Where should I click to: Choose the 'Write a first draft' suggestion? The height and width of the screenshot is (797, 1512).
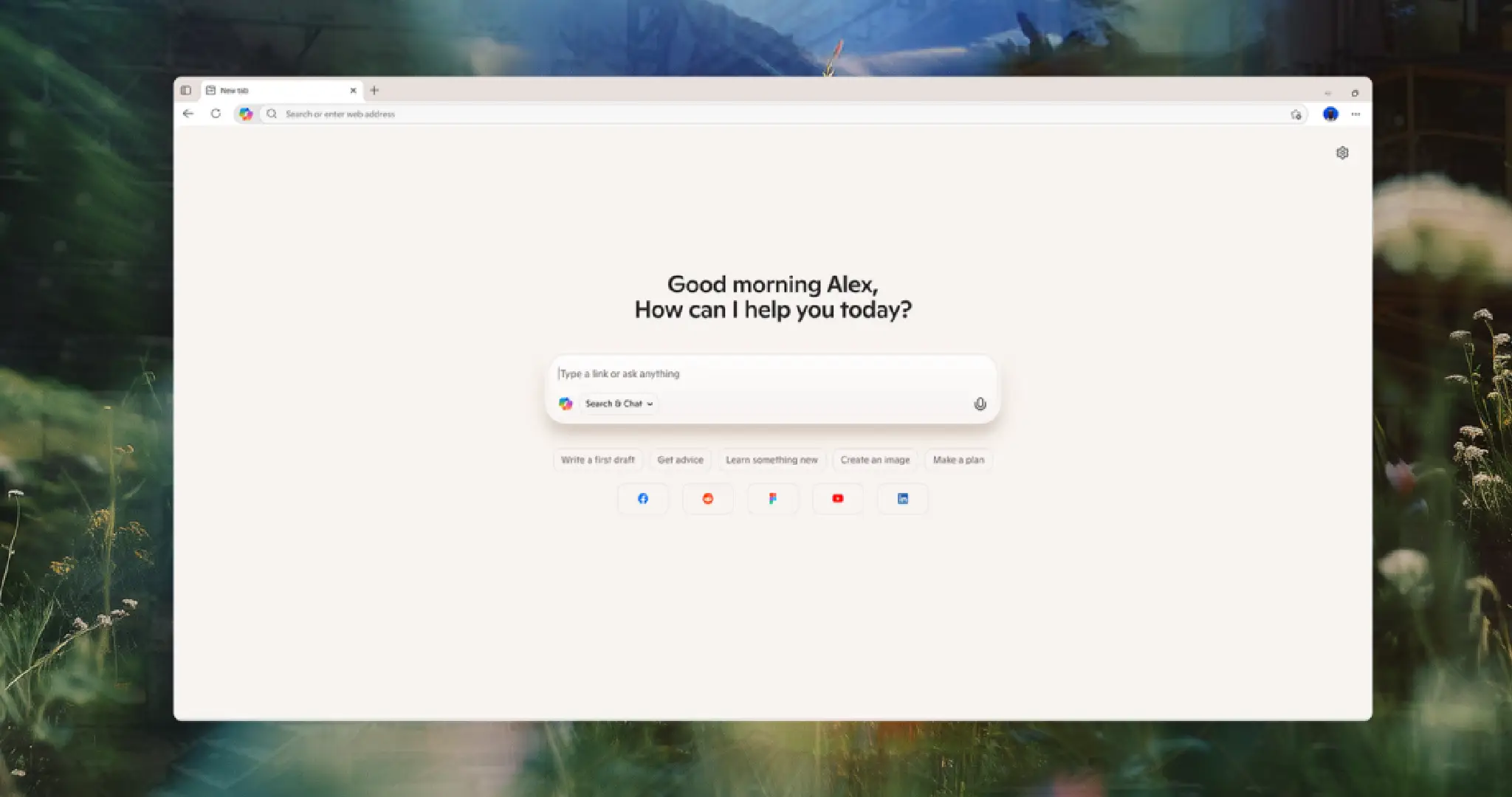click(x=597, y=460)
